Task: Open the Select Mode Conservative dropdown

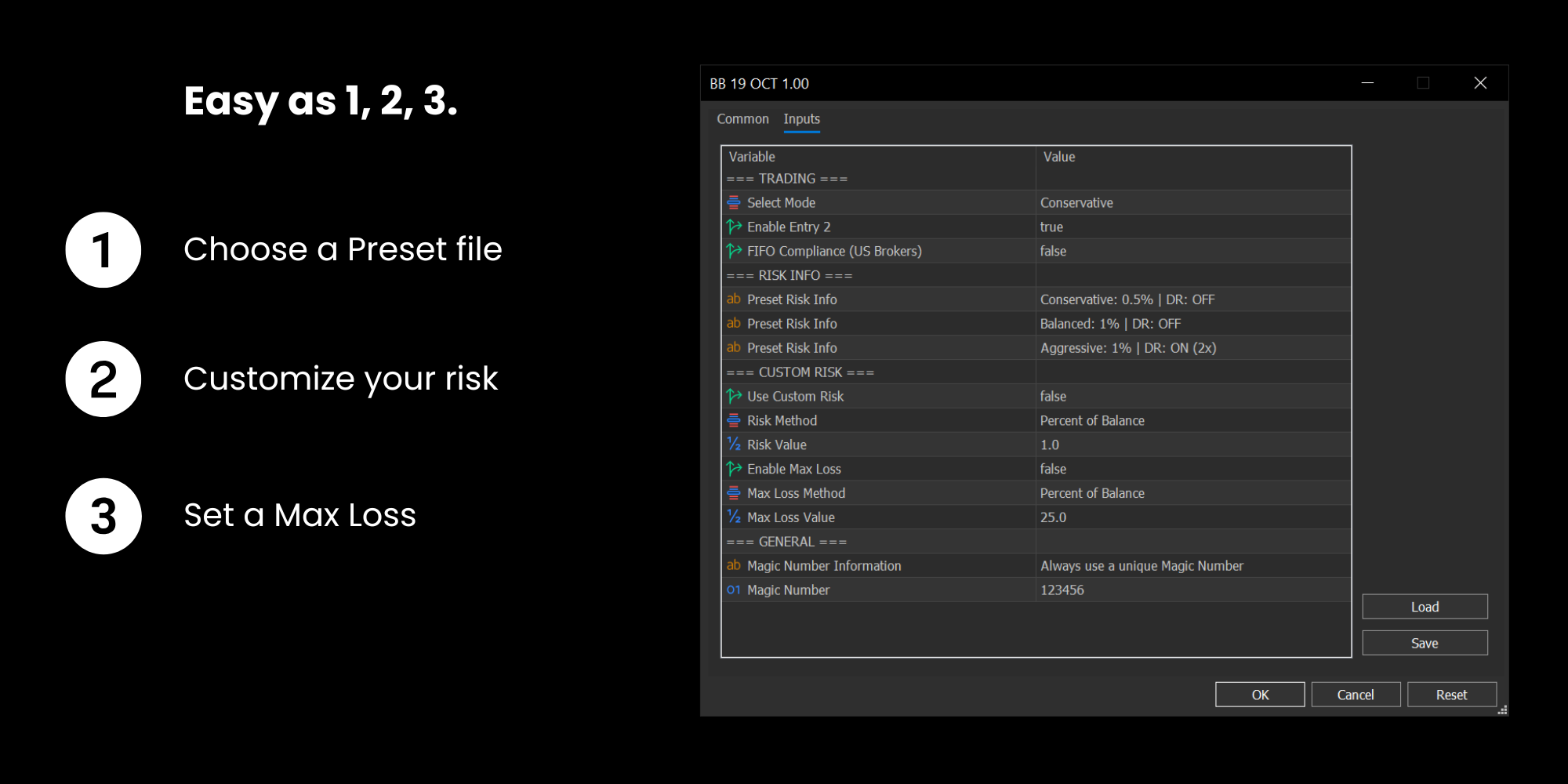Action: coord(1076,203)
